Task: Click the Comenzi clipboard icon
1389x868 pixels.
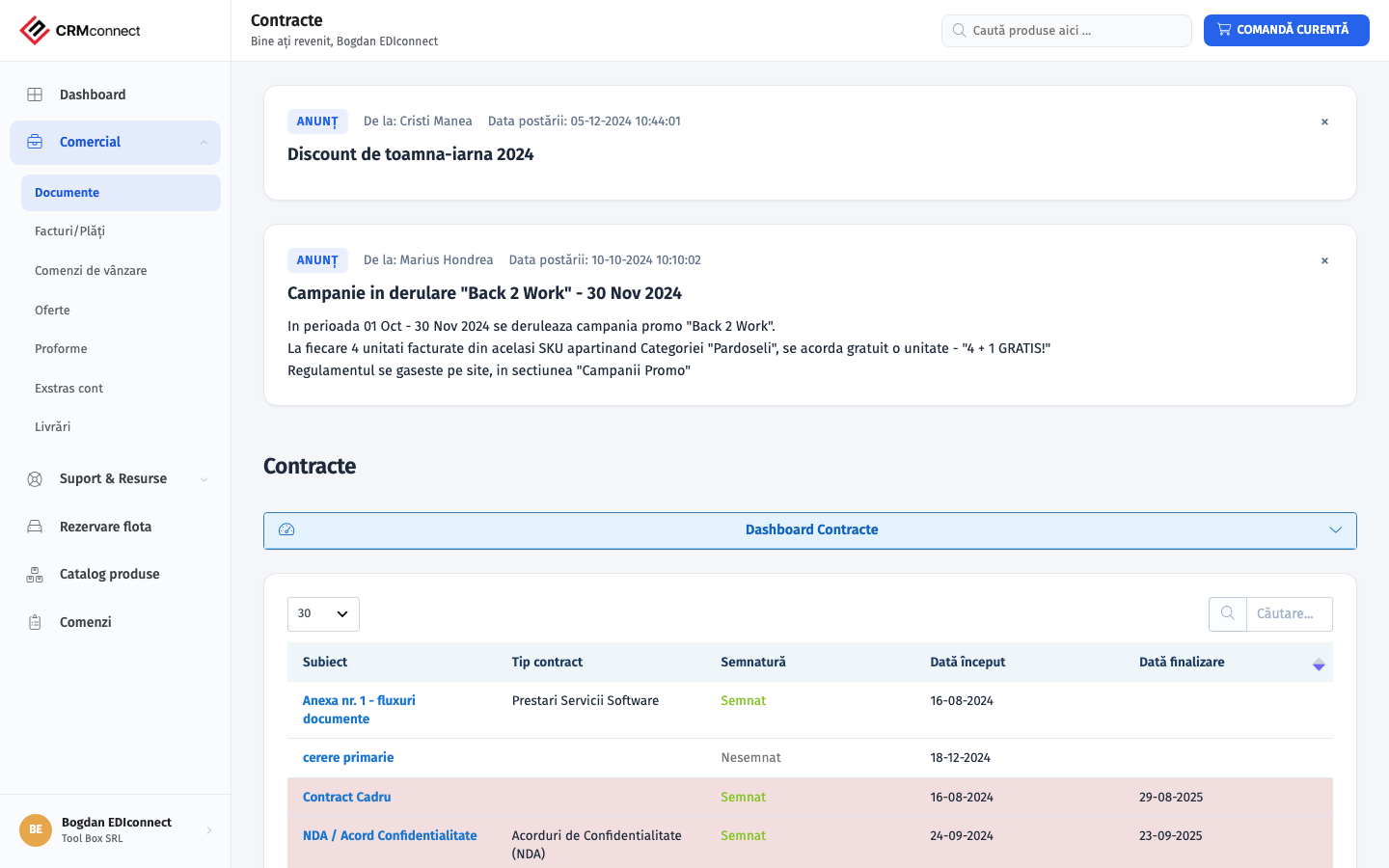Action: (x=35, y=622)
